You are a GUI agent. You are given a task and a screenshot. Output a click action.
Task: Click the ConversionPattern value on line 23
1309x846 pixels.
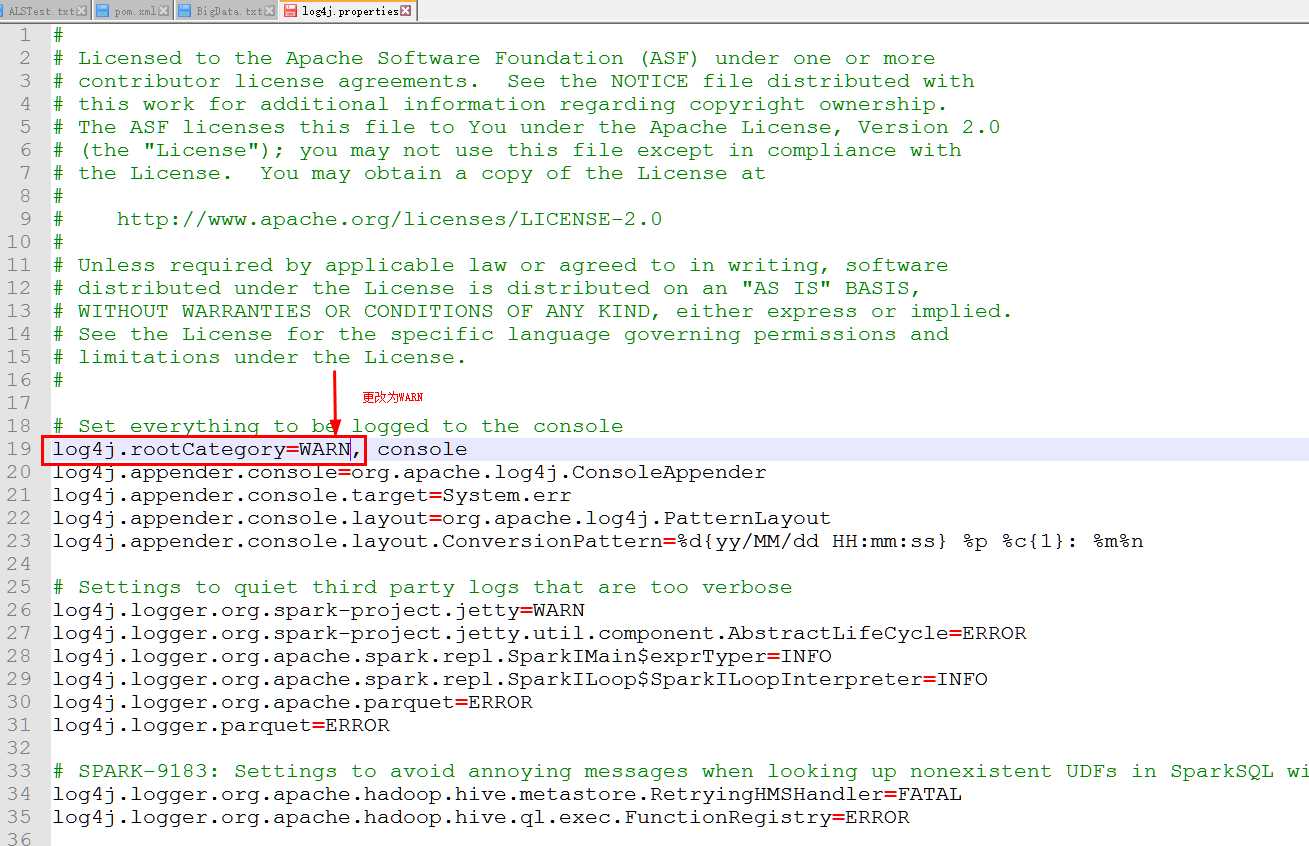(909, 541)
